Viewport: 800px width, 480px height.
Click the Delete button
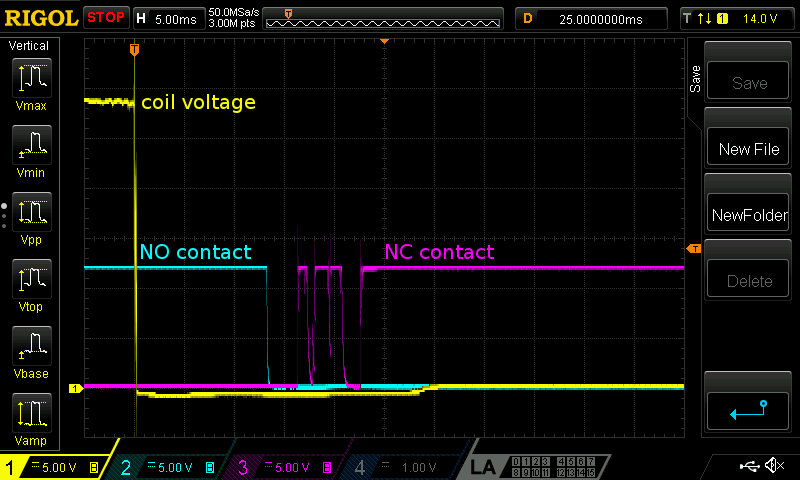[748, 279]
